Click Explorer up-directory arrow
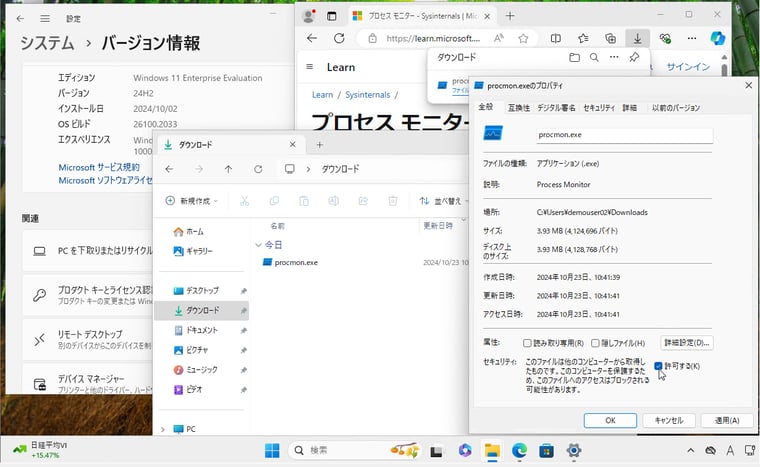Viewport: 760px width, 467px height. click(x=228, y=169)
